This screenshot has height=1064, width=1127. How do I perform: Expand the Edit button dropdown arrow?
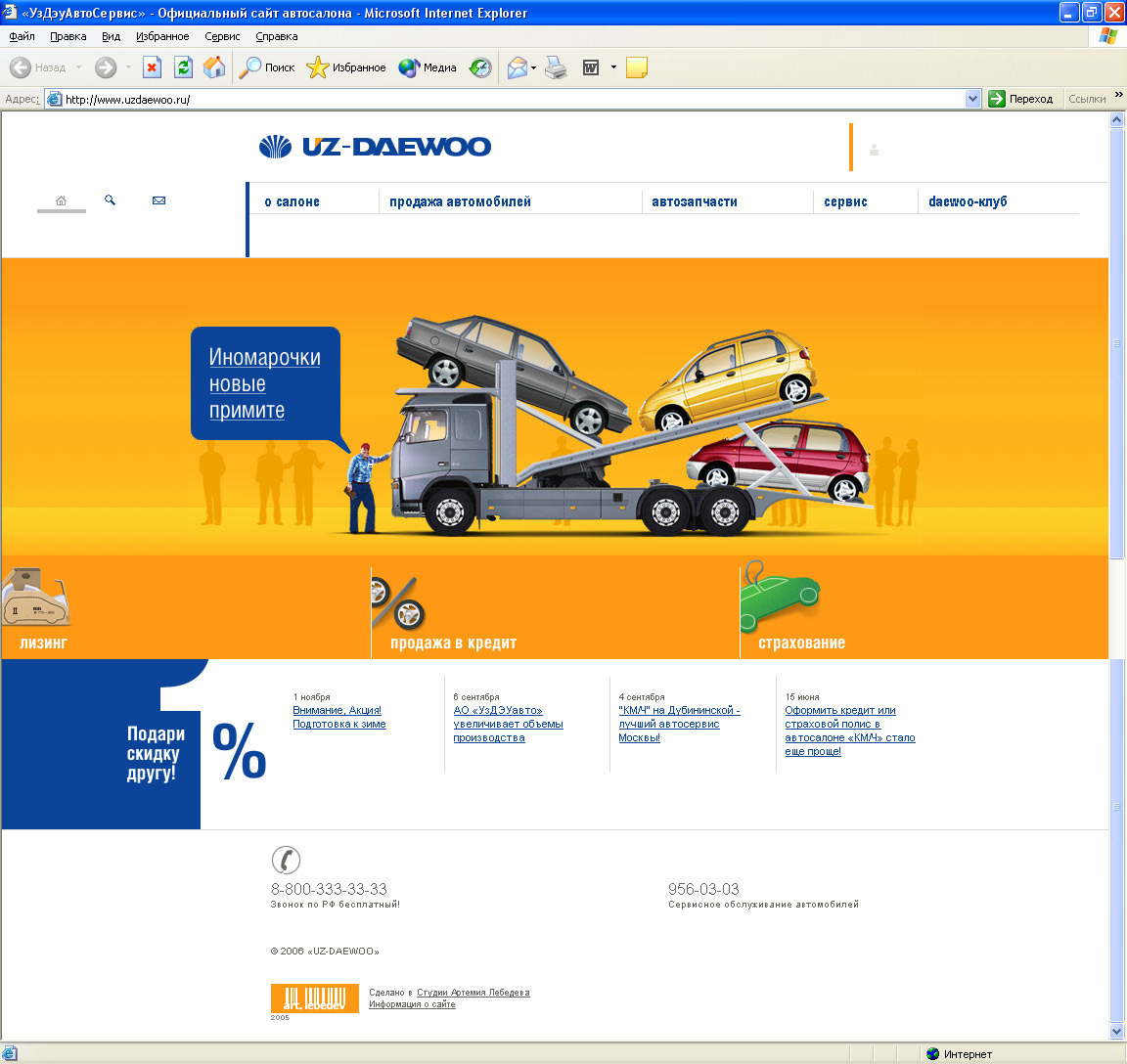pos(613,67)
